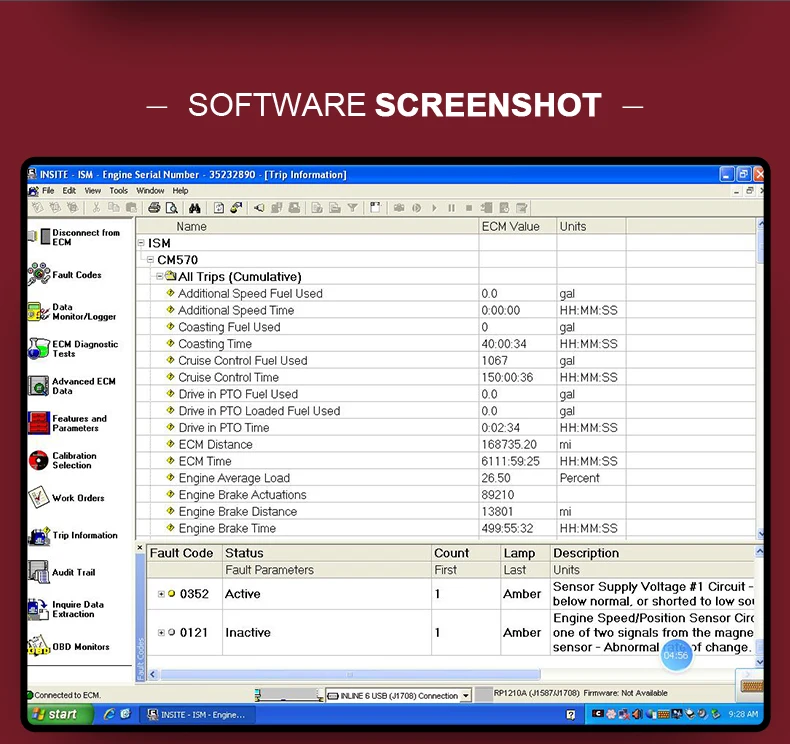790x744 pixels.
Task: Click the Cut scissors toolbar icon
Action: (96, 208)
